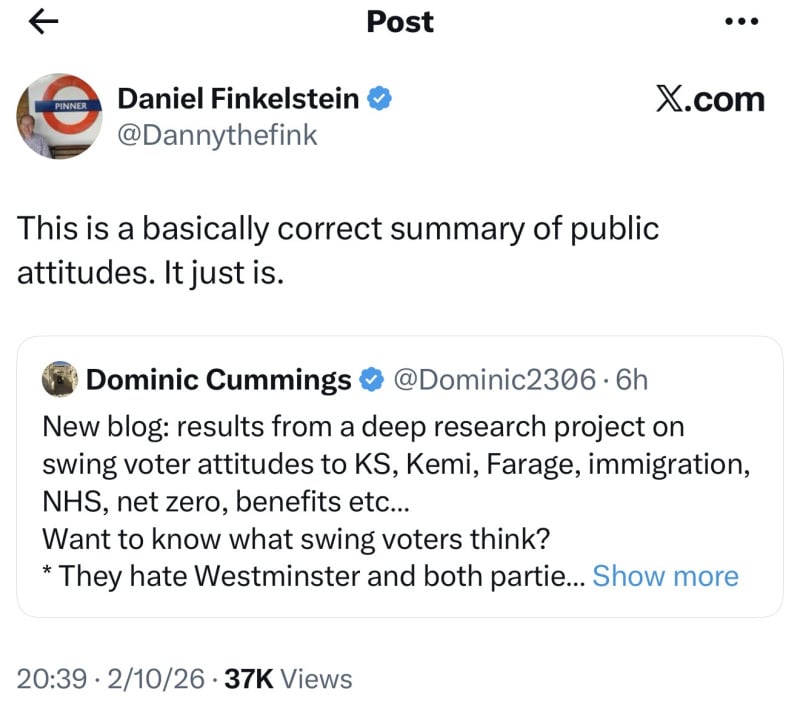Open the @Dannythefink handle
Viewport: 800px width, 724px height.
(x=217, y=135)
